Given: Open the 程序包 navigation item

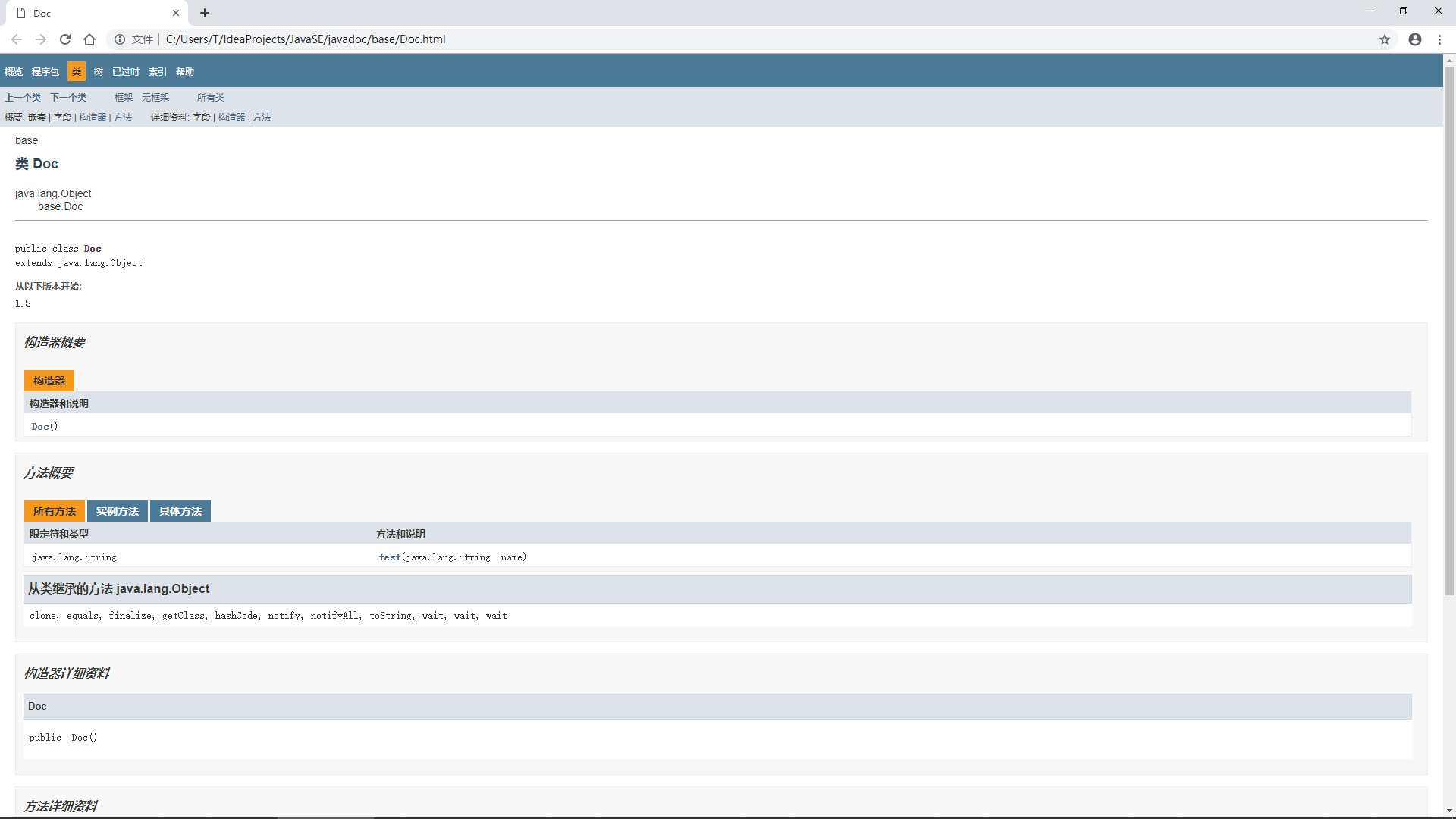Looking at the screenshot, I should coord(45,72).
